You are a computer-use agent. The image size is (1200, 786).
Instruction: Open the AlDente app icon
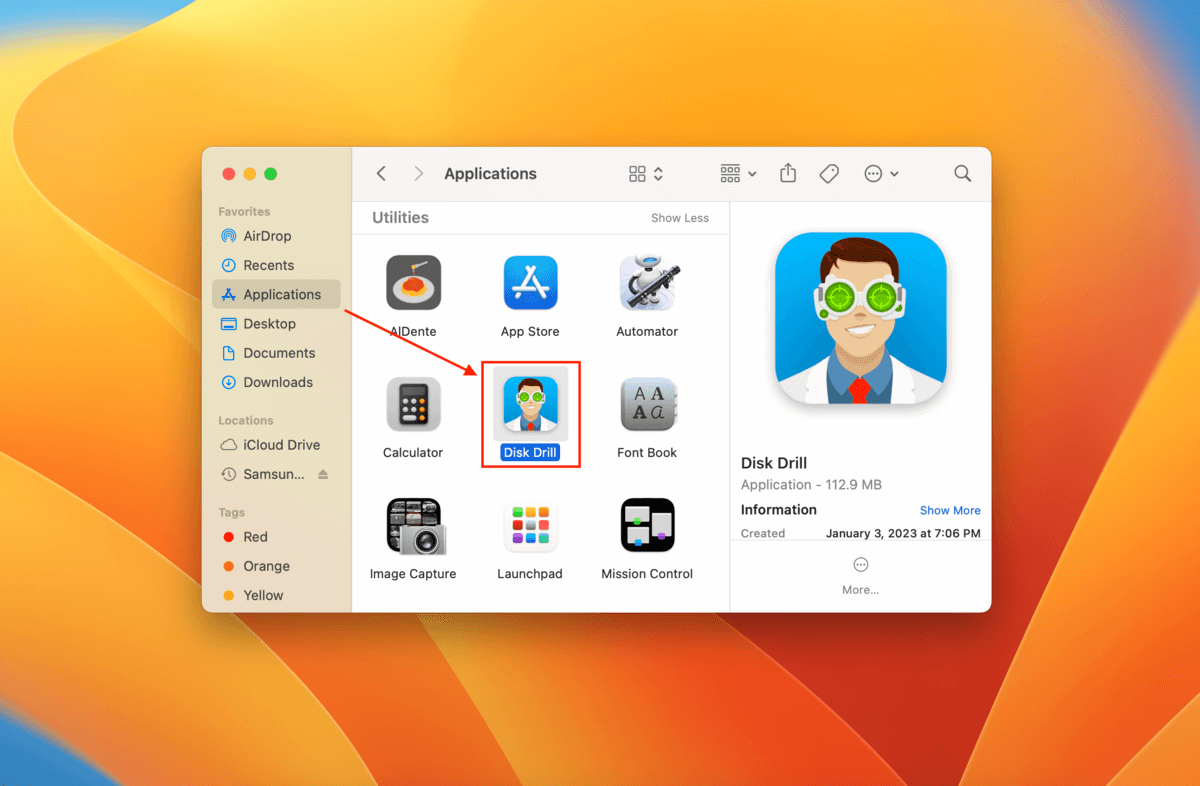coord(413,283)
